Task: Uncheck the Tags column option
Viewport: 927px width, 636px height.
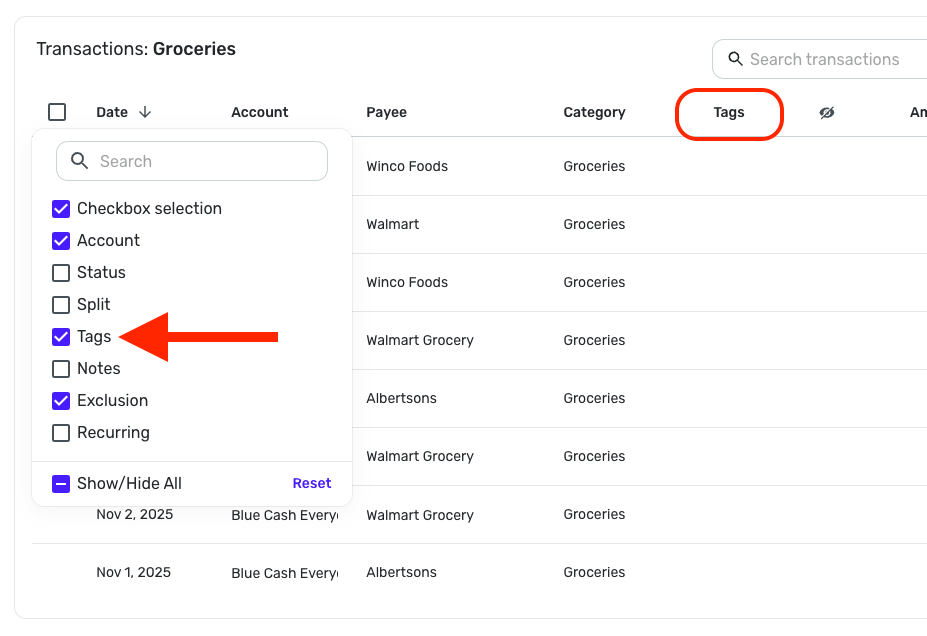Action: (x=61, y=337)
